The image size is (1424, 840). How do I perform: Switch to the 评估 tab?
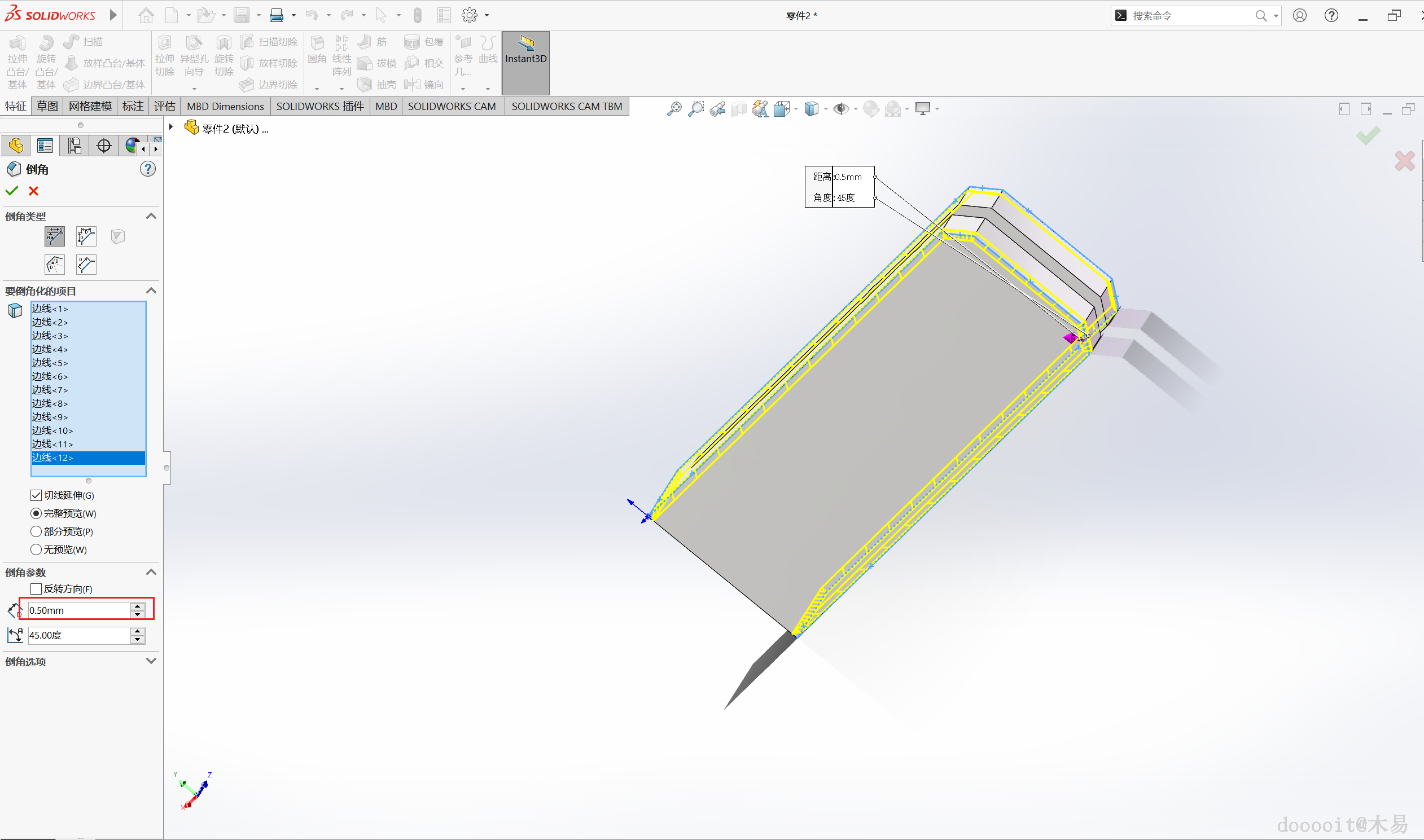click(165, 107)
